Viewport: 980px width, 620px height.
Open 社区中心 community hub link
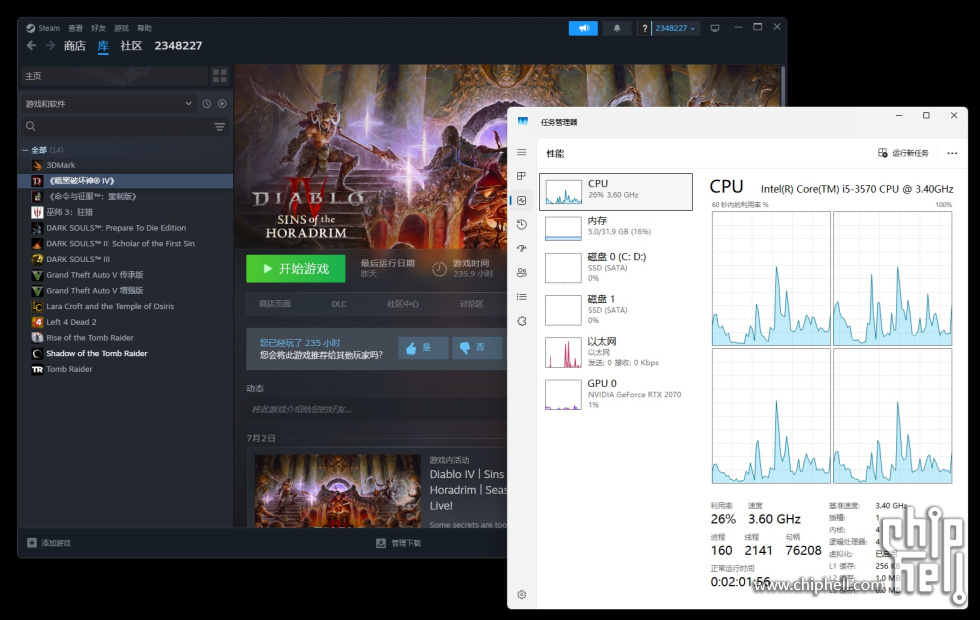pyautogui.click(x=403, y=304)
